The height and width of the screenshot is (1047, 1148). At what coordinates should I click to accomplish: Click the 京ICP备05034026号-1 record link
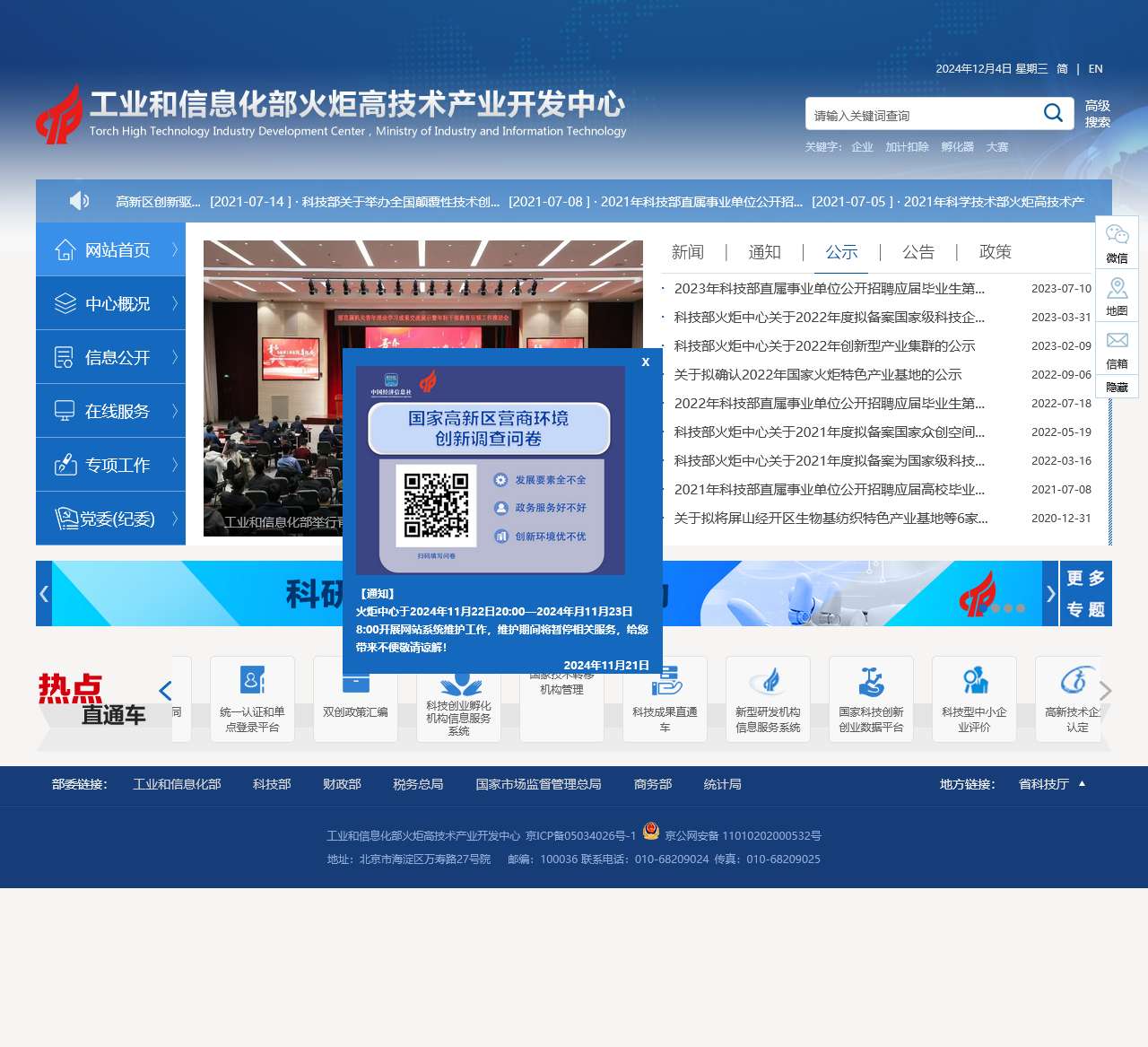(x=580, y=836)
